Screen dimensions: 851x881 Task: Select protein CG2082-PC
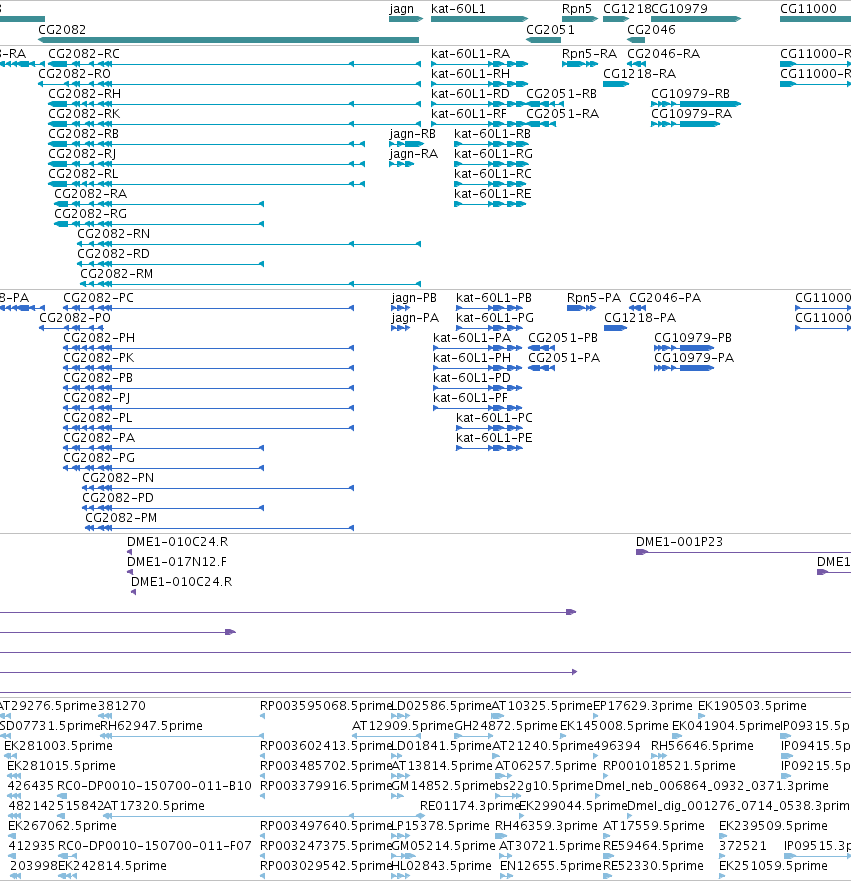click(x=98, y=298)
